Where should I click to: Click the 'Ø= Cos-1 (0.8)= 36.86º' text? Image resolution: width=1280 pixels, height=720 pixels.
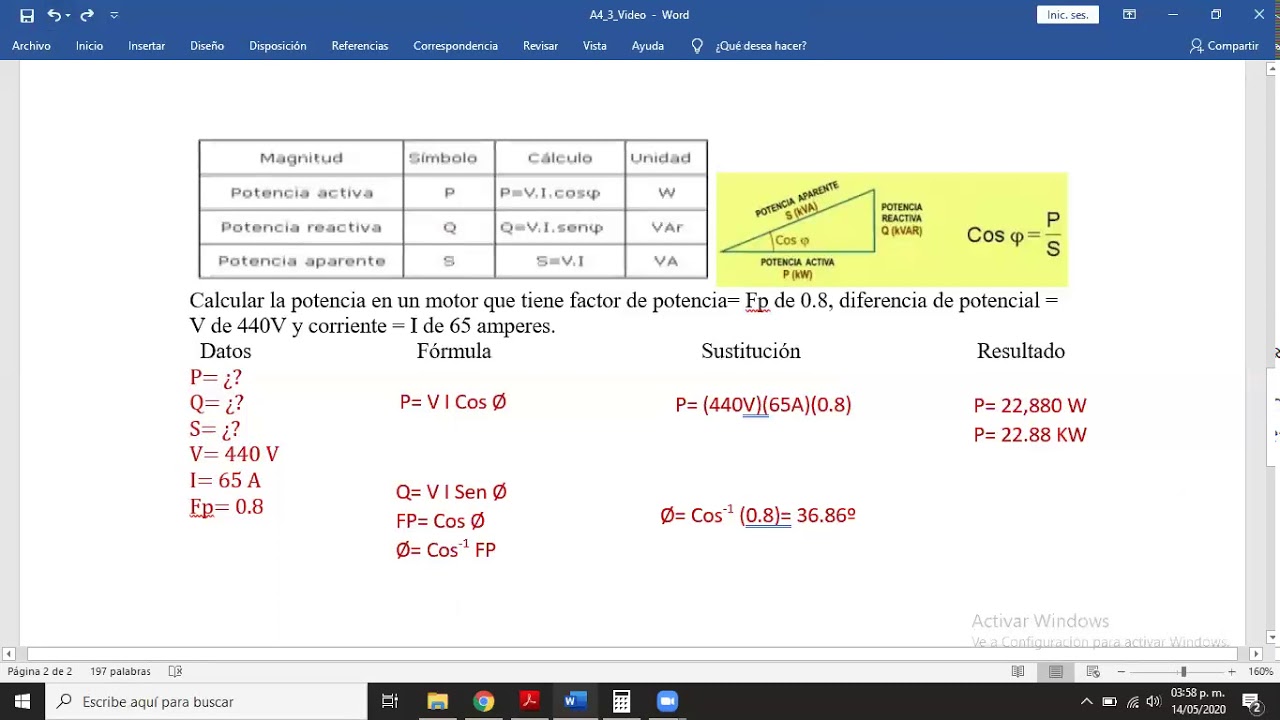(x=758, y=515)
